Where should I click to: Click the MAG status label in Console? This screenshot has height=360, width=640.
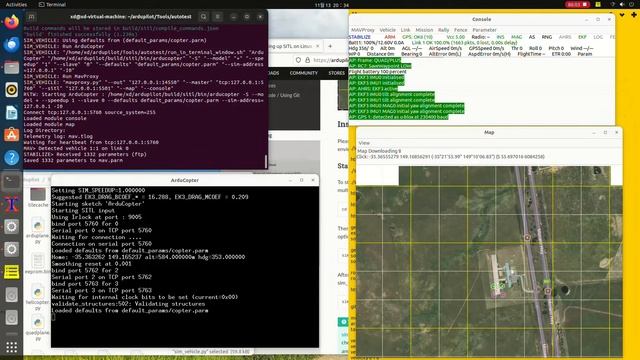click(x=516, y=37)
